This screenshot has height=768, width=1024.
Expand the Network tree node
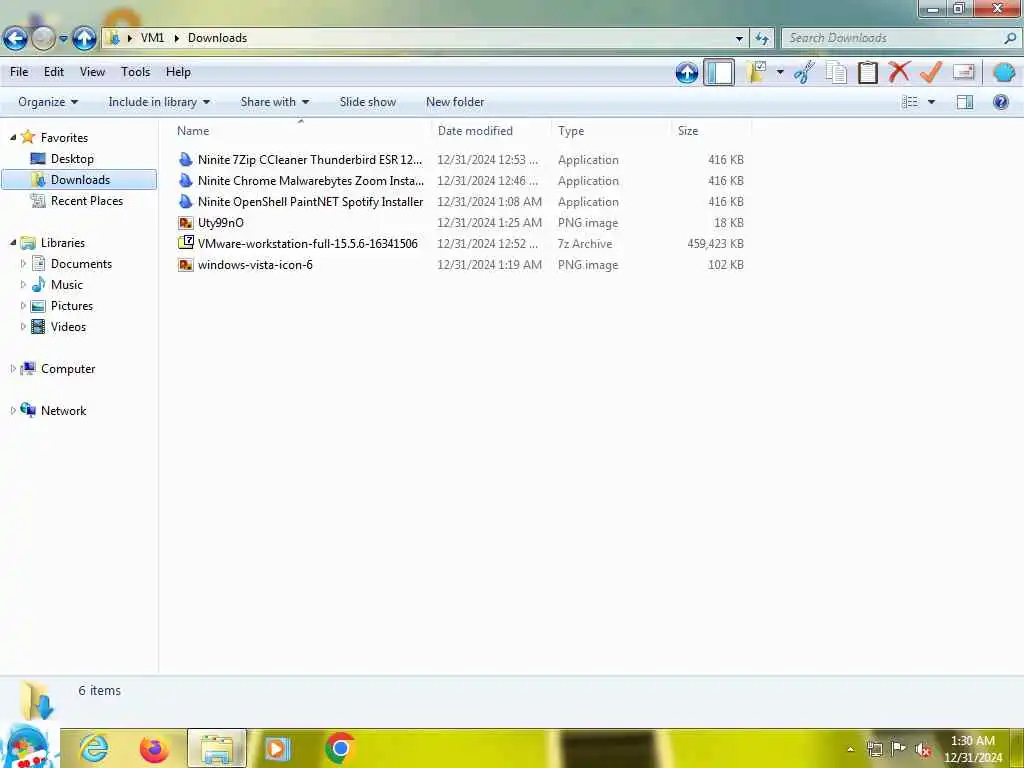[12, 410]
